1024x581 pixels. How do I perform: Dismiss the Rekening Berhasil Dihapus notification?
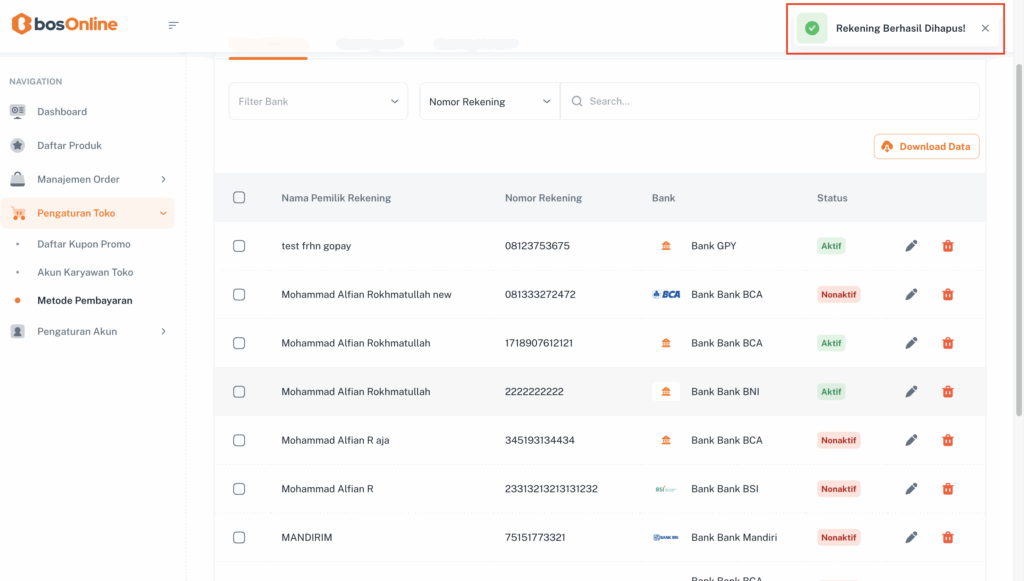[985, 28]
